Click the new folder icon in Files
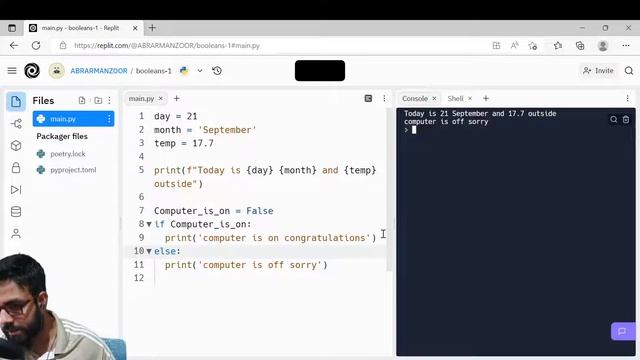640x360 pixels. pyautogui.click(x=98, y=100)
